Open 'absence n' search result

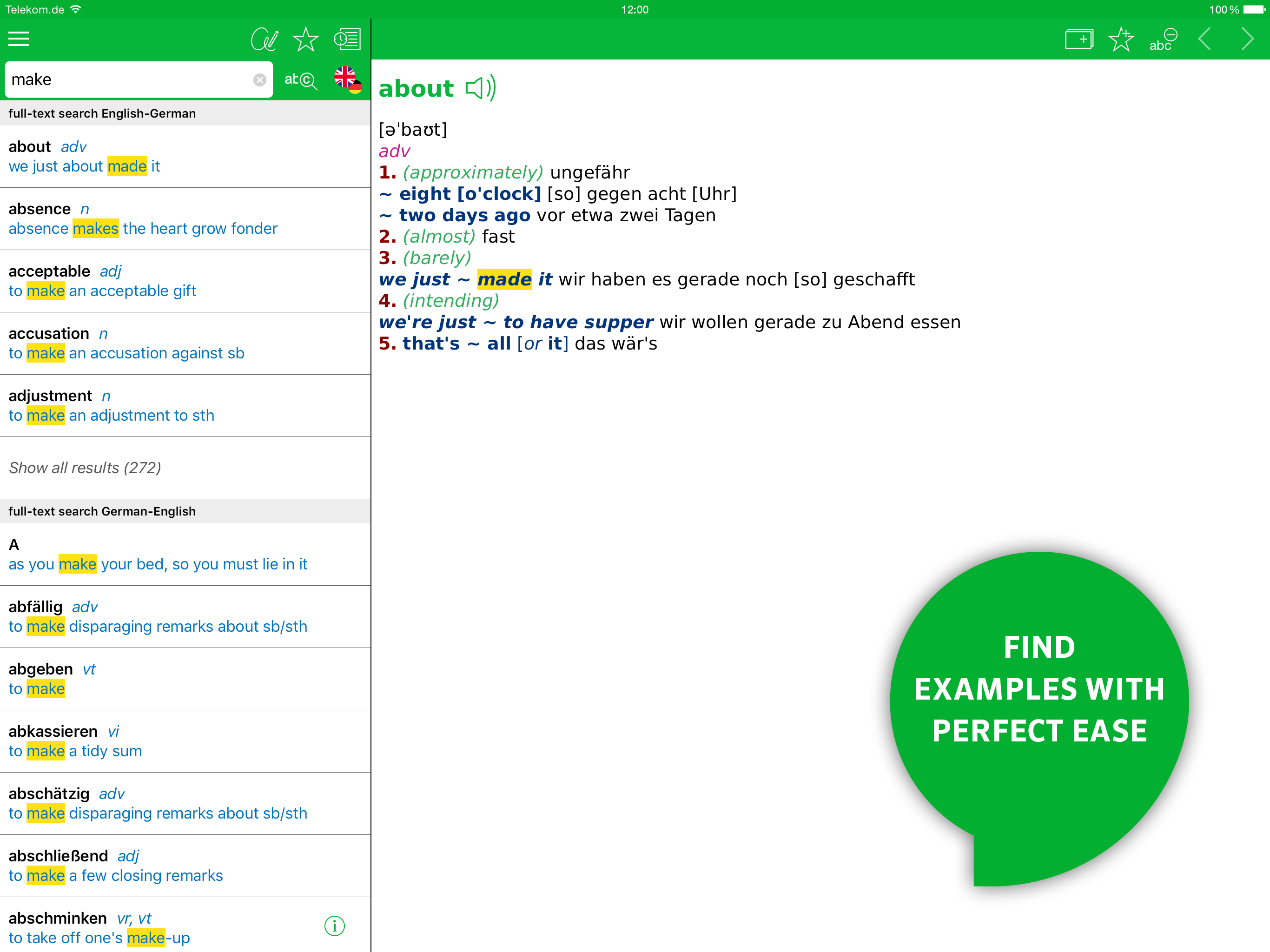pyautogui.click(x=185, y=219)
